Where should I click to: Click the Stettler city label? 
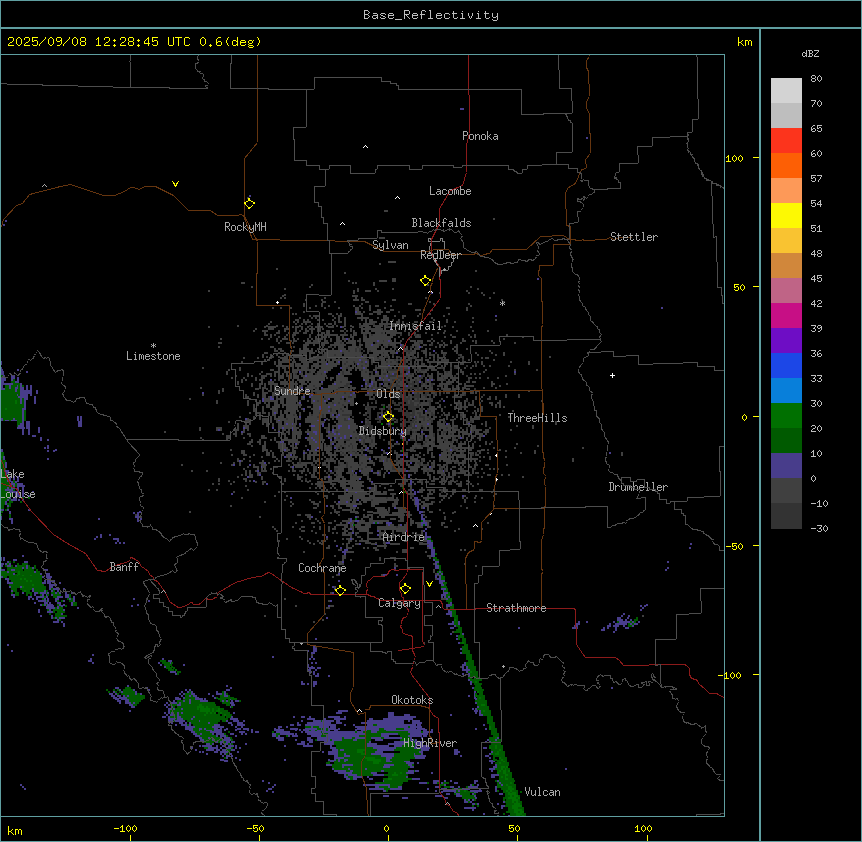634,237
